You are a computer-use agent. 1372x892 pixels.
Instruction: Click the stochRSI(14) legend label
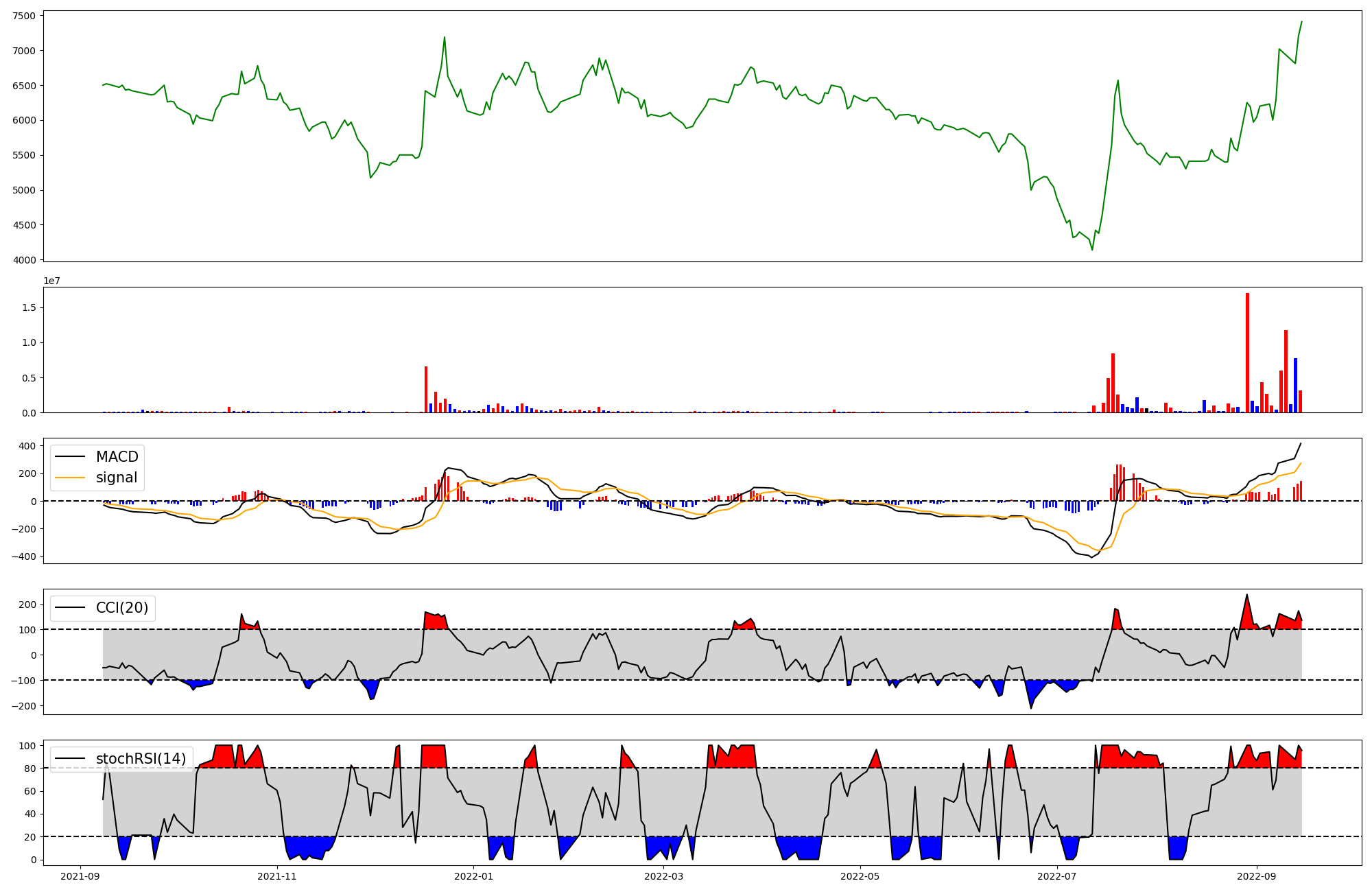coord(141,759)
